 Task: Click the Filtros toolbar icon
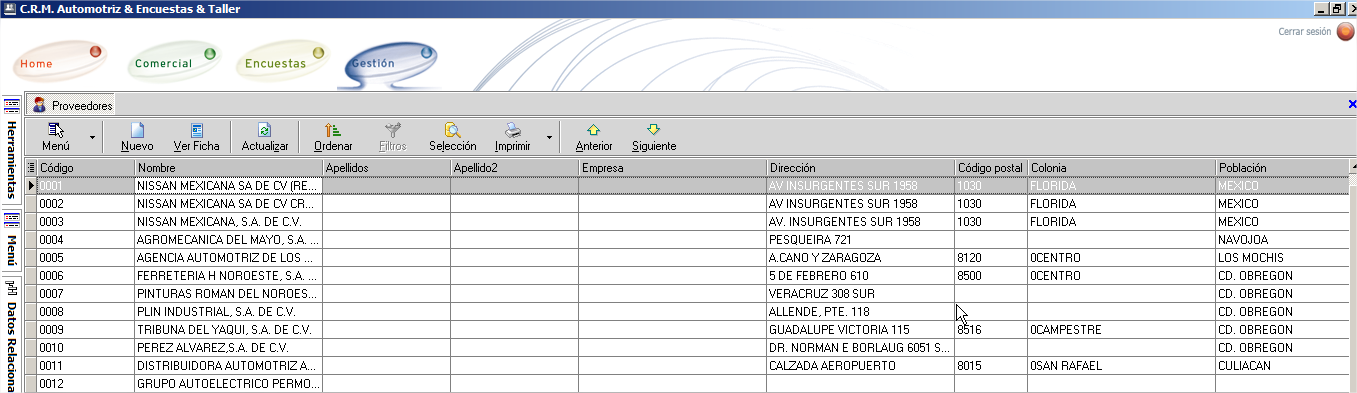(x=393, y=137)
